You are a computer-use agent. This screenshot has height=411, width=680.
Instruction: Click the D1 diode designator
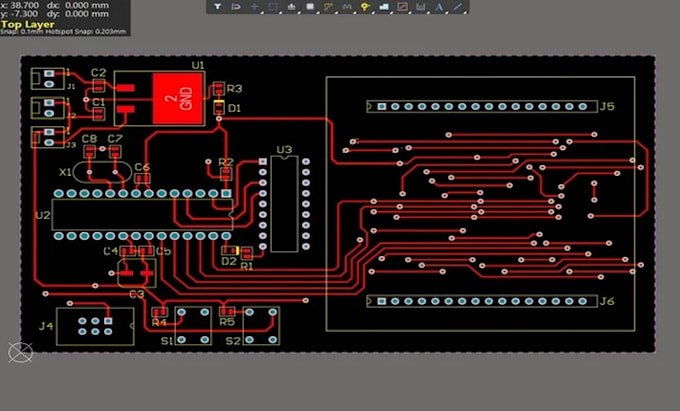(234, 108)
